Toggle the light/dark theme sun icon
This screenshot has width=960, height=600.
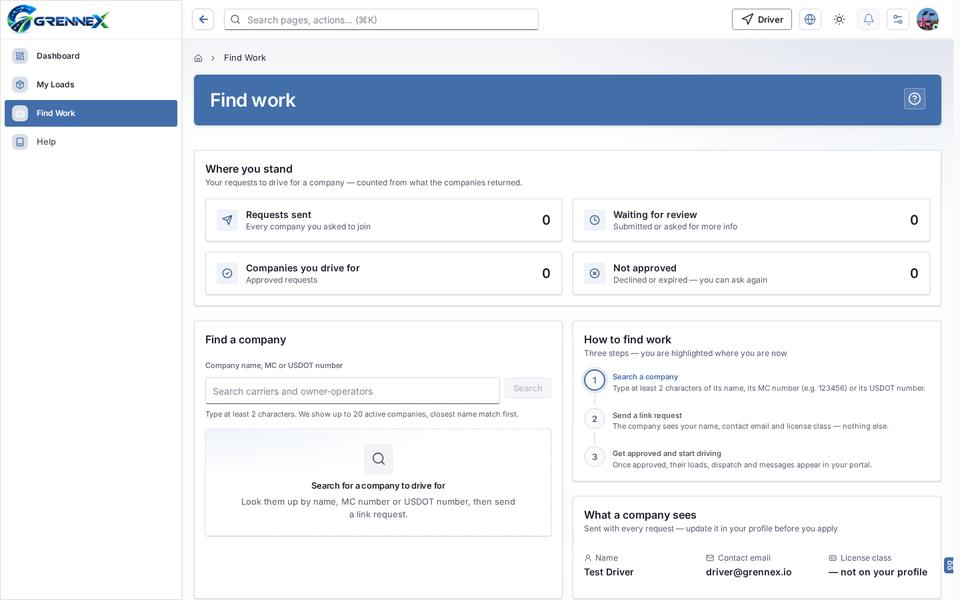tap(839, 20)
